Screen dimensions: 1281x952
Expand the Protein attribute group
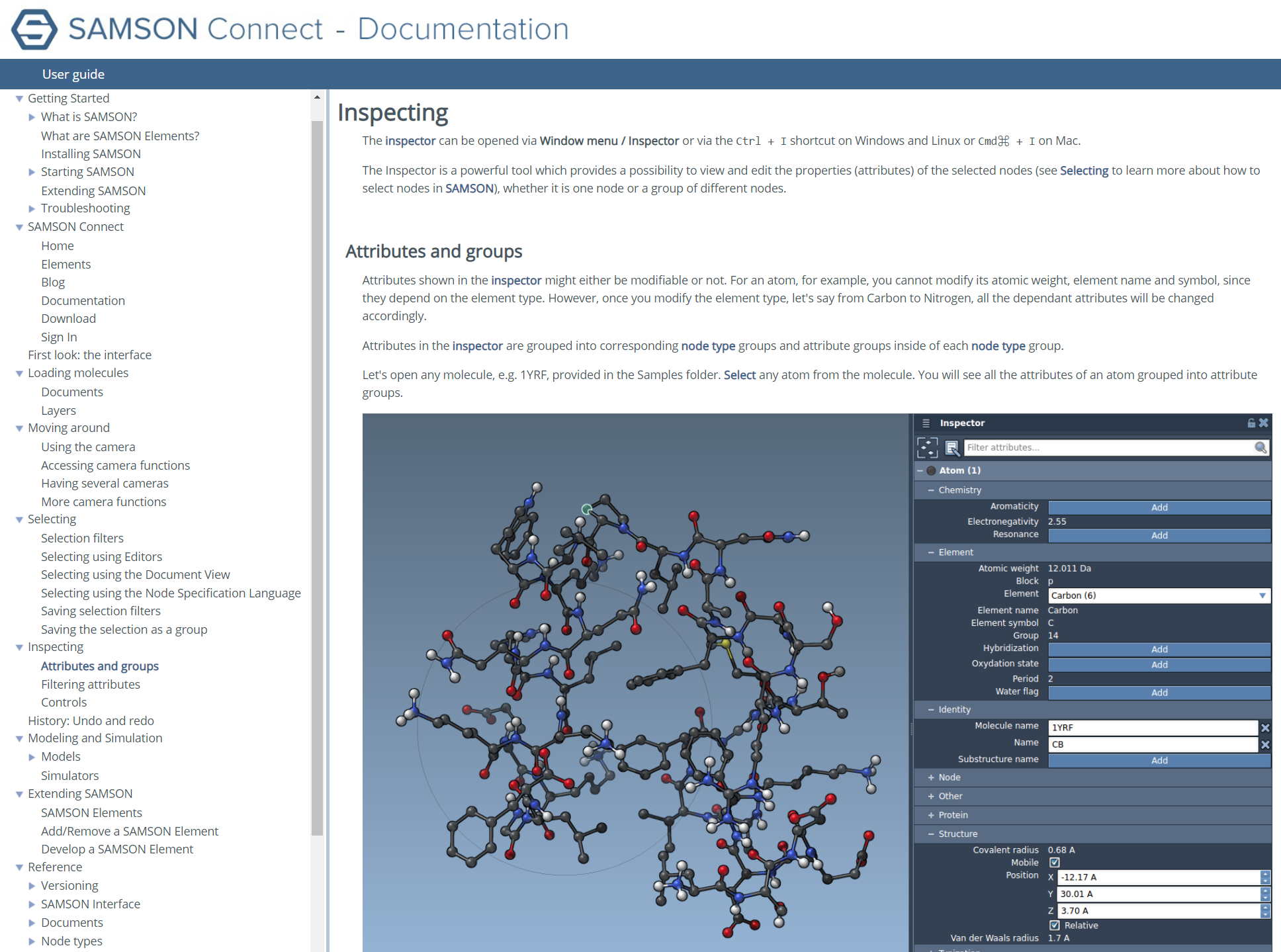coord(931,815)
